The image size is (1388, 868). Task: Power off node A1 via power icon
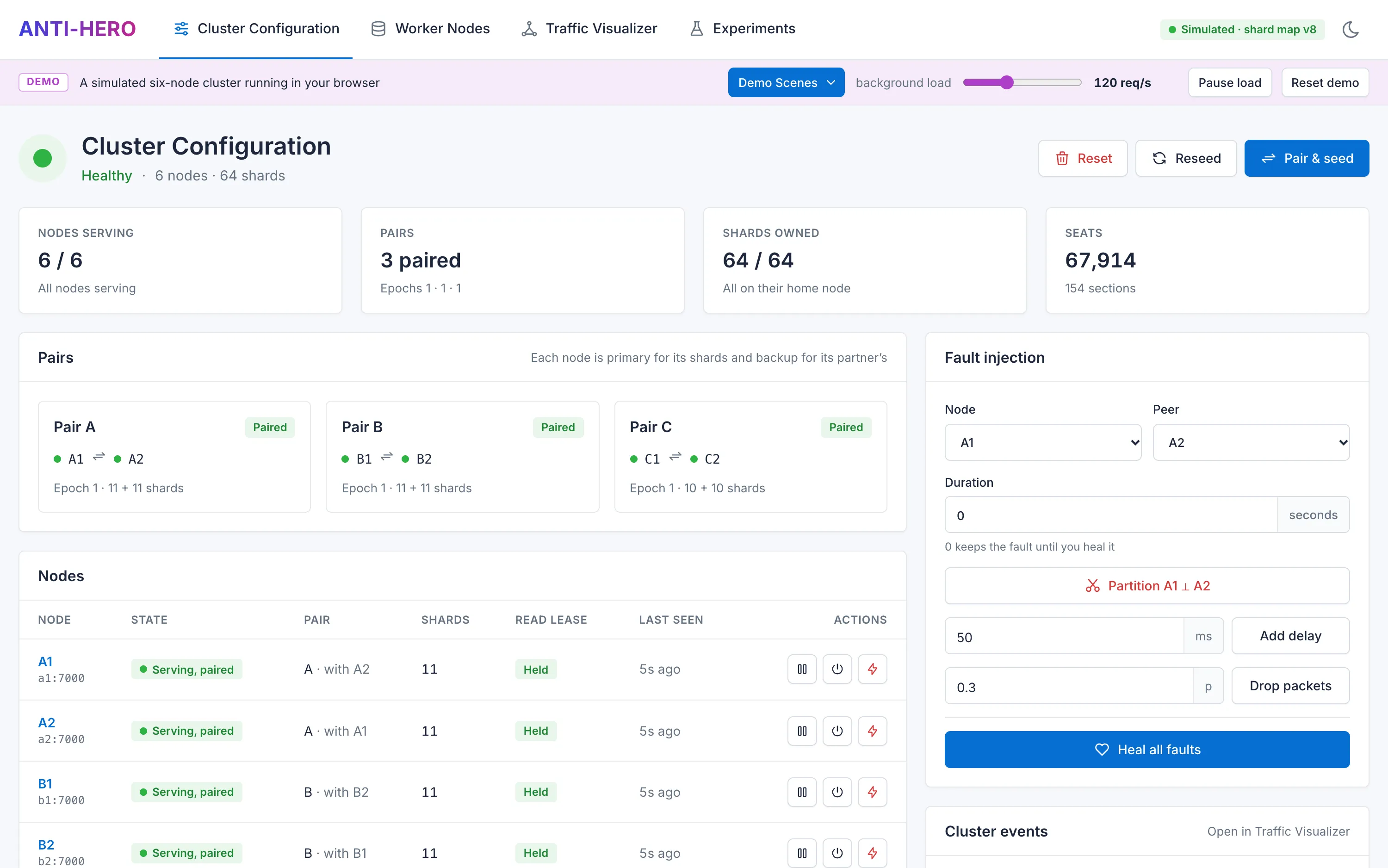click(837, 669)
